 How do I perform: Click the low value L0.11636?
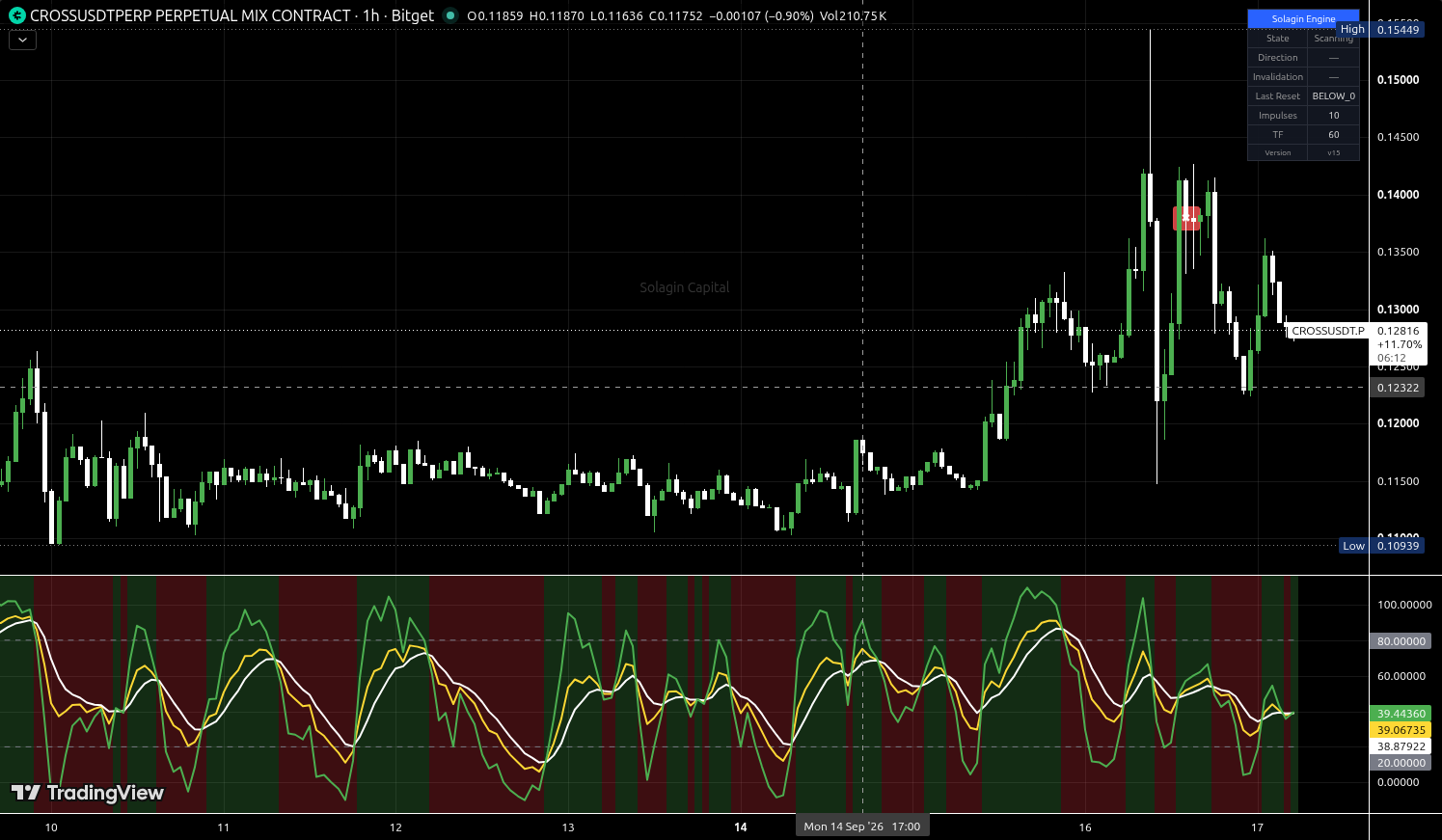tap(616, 16)
